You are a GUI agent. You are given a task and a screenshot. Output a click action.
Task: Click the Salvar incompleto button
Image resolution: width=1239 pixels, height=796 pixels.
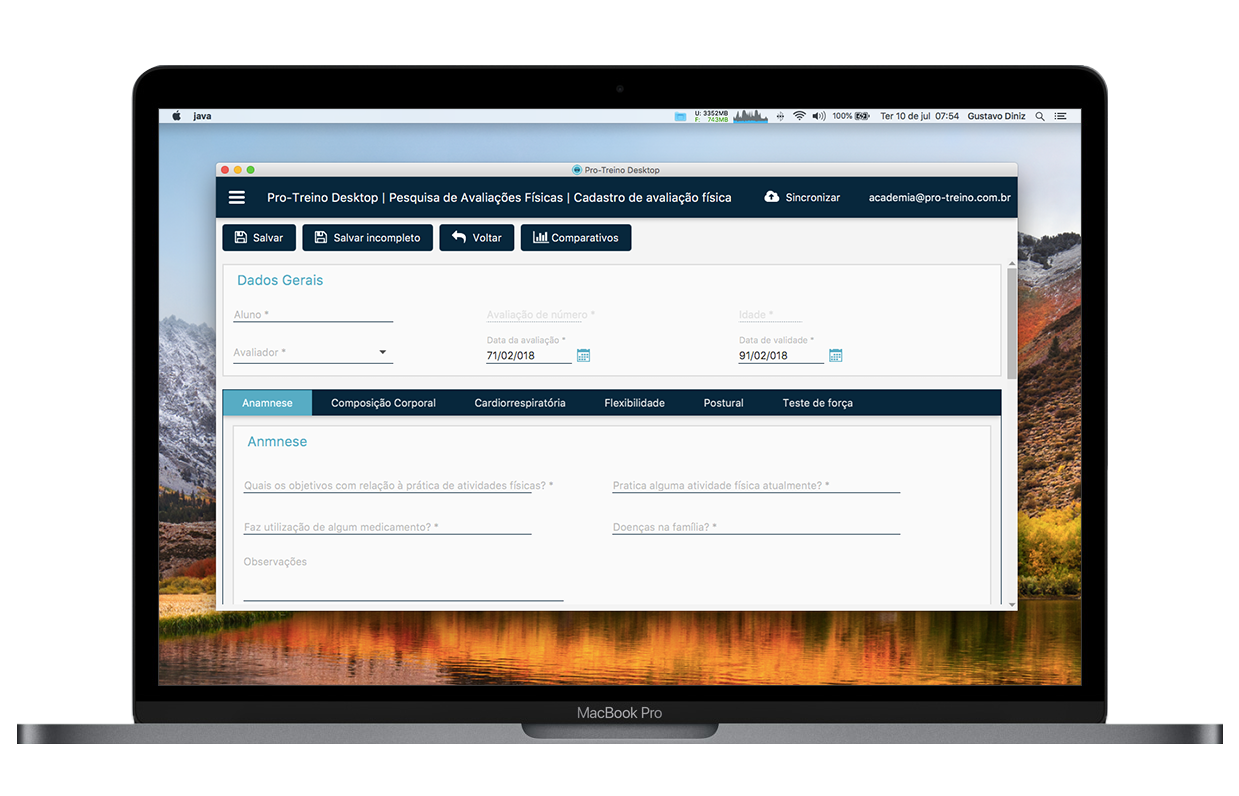pos(368,238)
